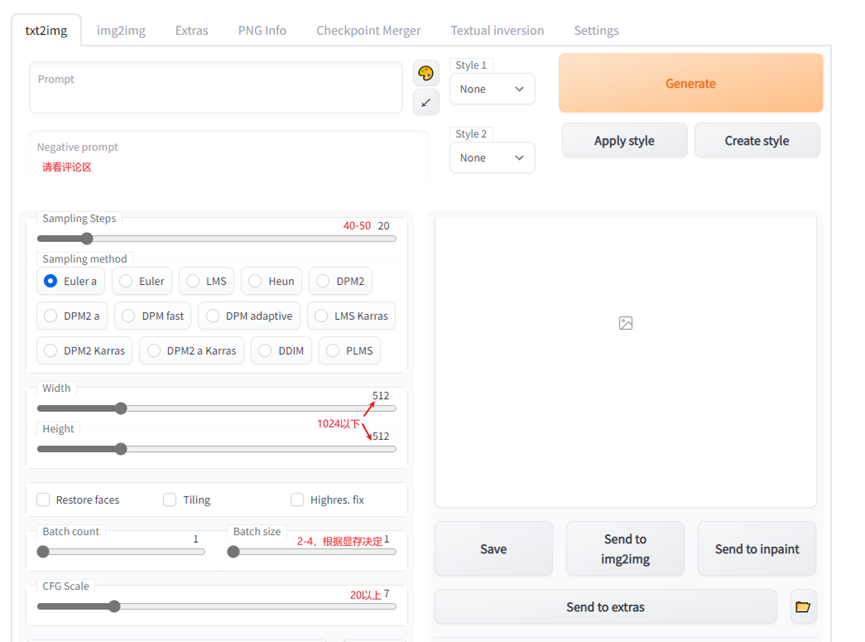The height and width of the screenshot is (642, 865).
Task: Click the image placeholder icon in the preview
Action: 626,323
